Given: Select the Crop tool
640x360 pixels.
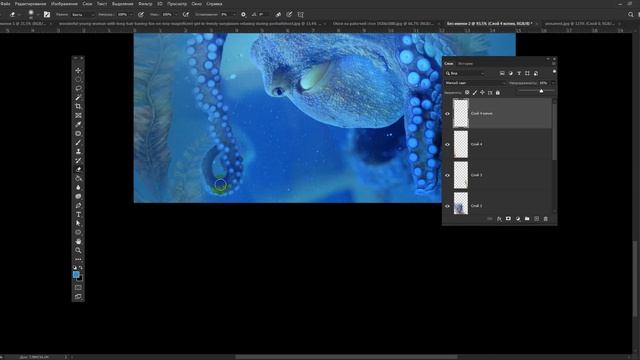Looking at the screenshot, I should pyautogui.click(x=78, y=107).
